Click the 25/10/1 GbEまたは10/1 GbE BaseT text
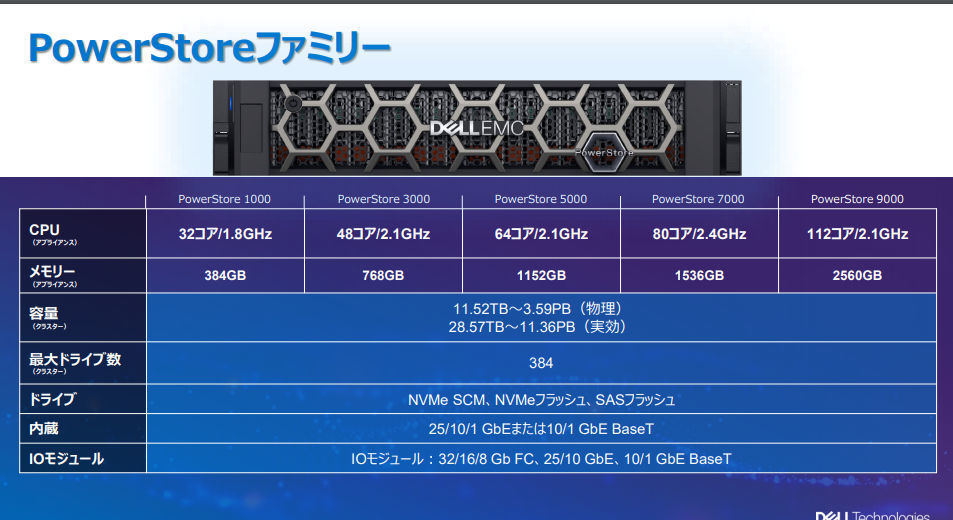This screenshot has width=953, height=520. (x=541, y=429)
